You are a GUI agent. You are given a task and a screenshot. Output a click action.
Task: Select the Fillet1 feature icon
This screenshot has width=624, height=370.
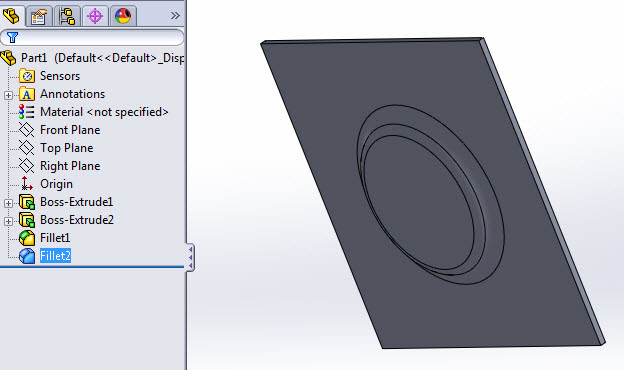[x=27, y=238]
